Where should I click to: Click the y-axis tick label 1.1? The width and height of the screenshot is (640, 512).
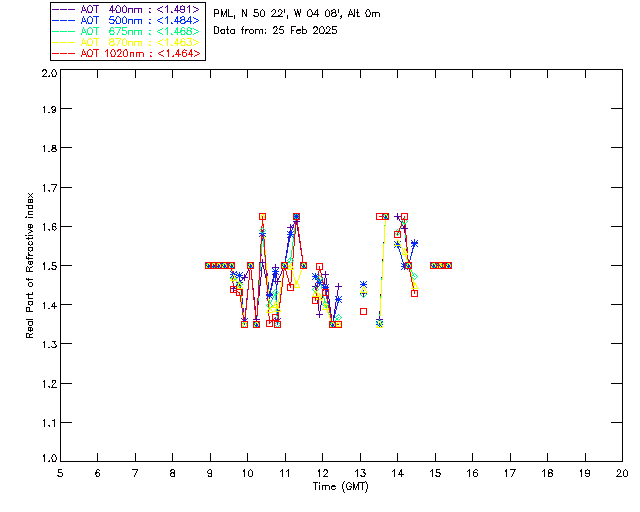tap(49, 423)
